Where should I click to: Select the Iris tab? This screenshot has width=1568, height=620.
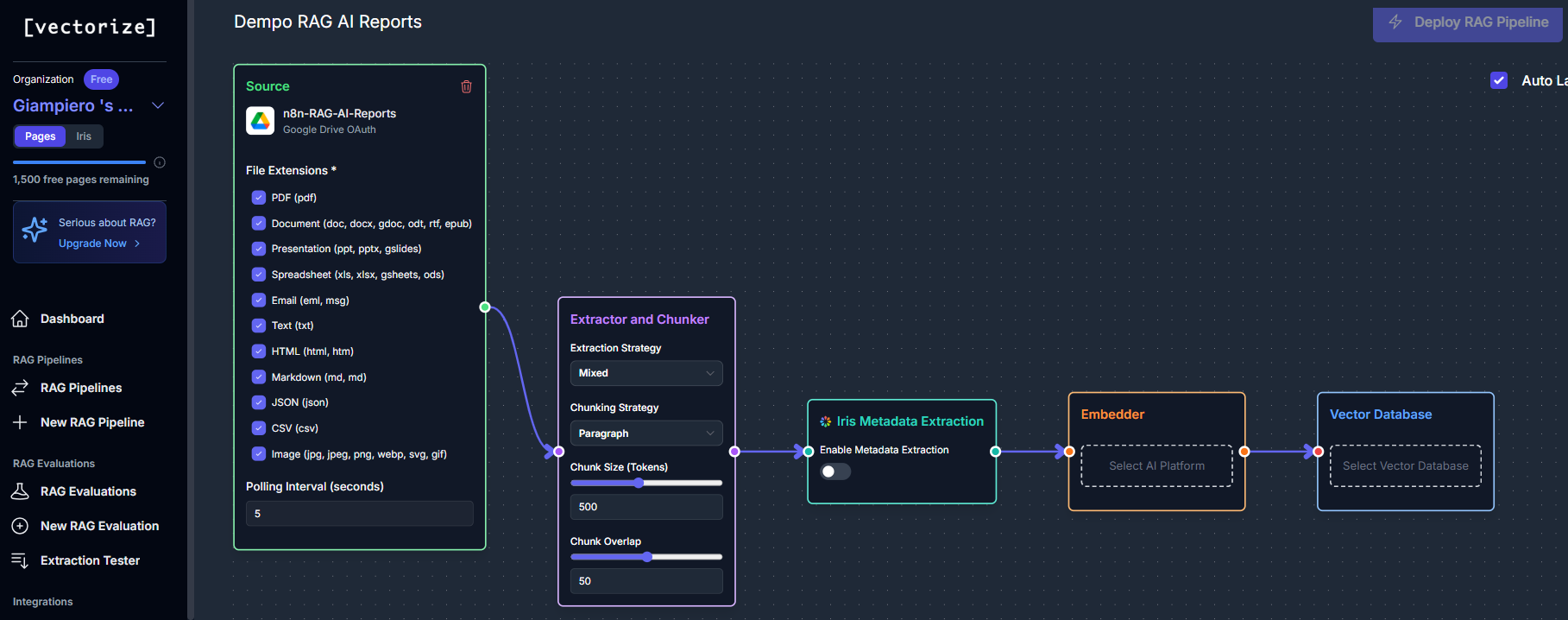84,136
